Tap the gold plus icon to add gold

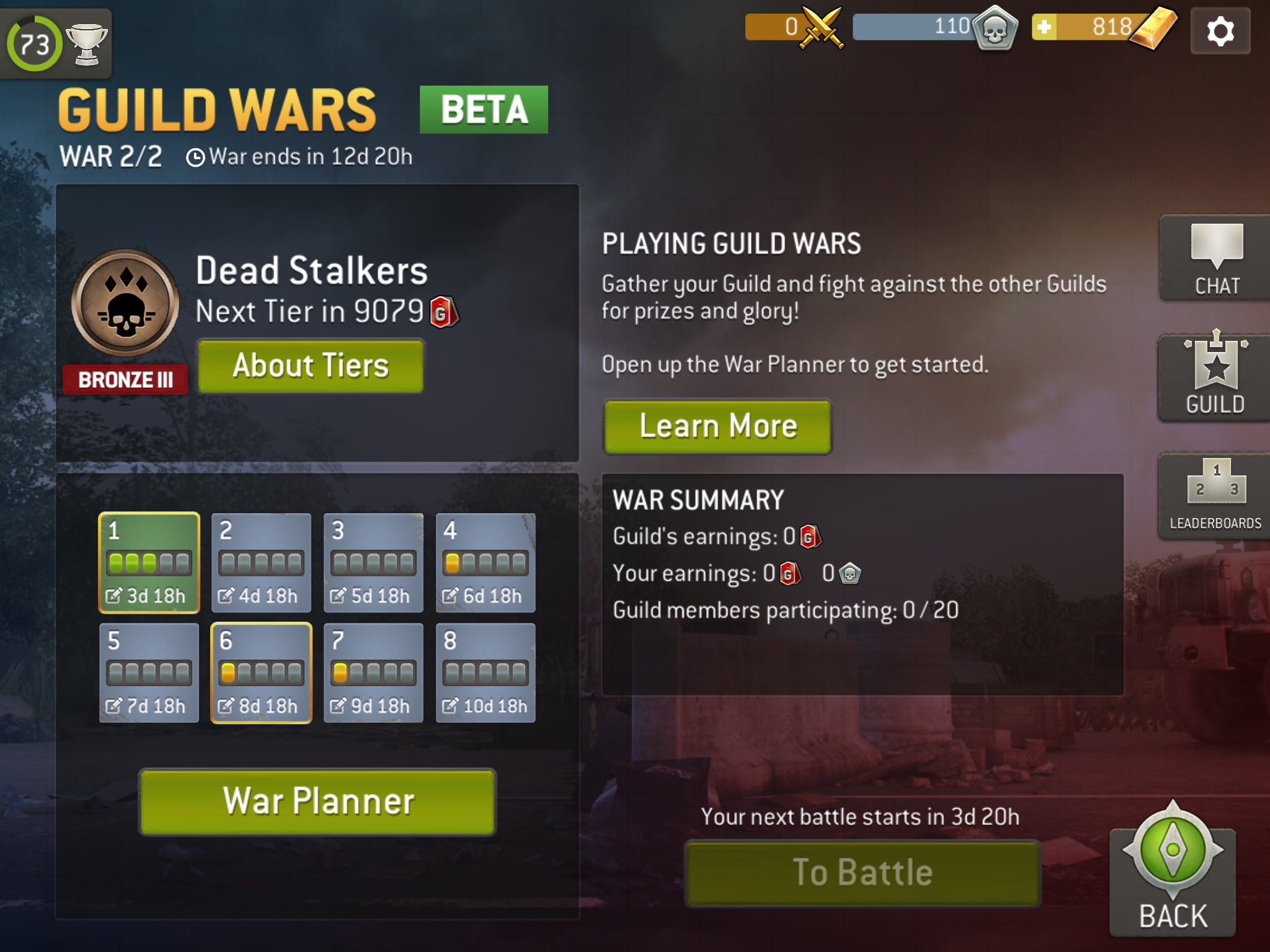click(x=1044, y=27)
